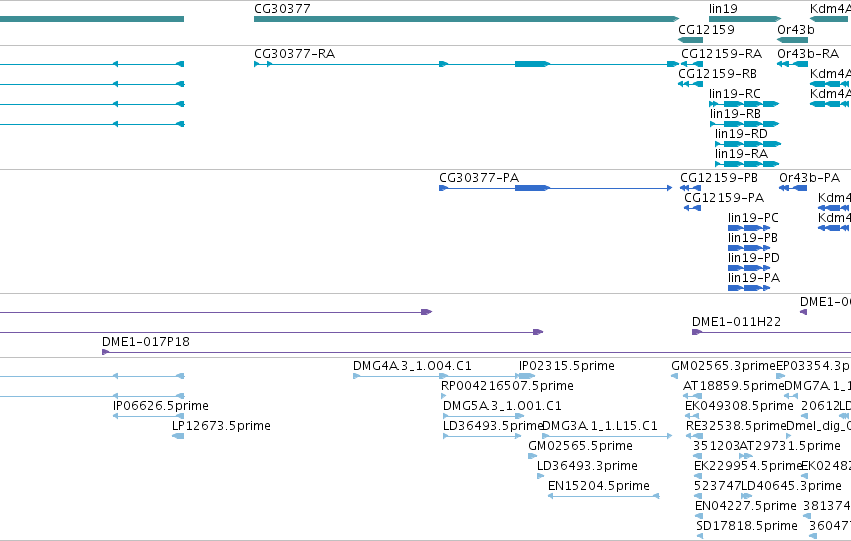Screen dimensions: 851x541
Task: Select the LD36493.5prime EST feature
Action: 483,436
